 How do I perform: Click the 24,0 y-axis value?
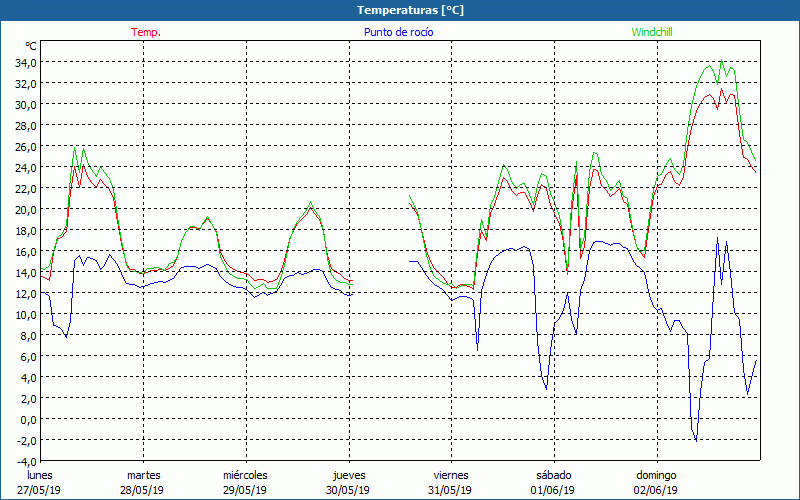click(x=27, y=168)
